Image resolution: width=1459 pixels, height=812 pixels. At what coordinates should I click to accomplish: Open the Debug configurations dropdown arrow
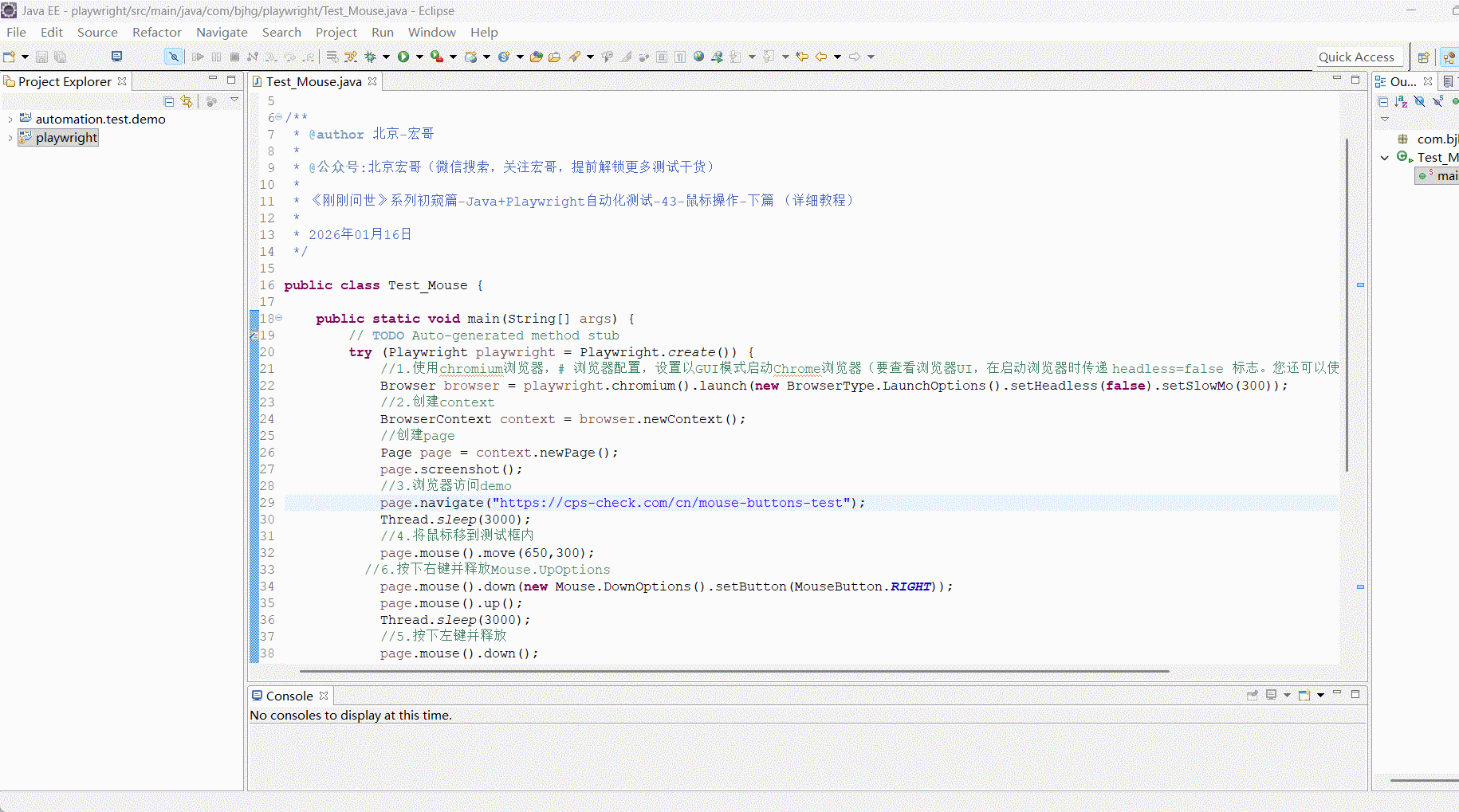click(x=386, y=57)
